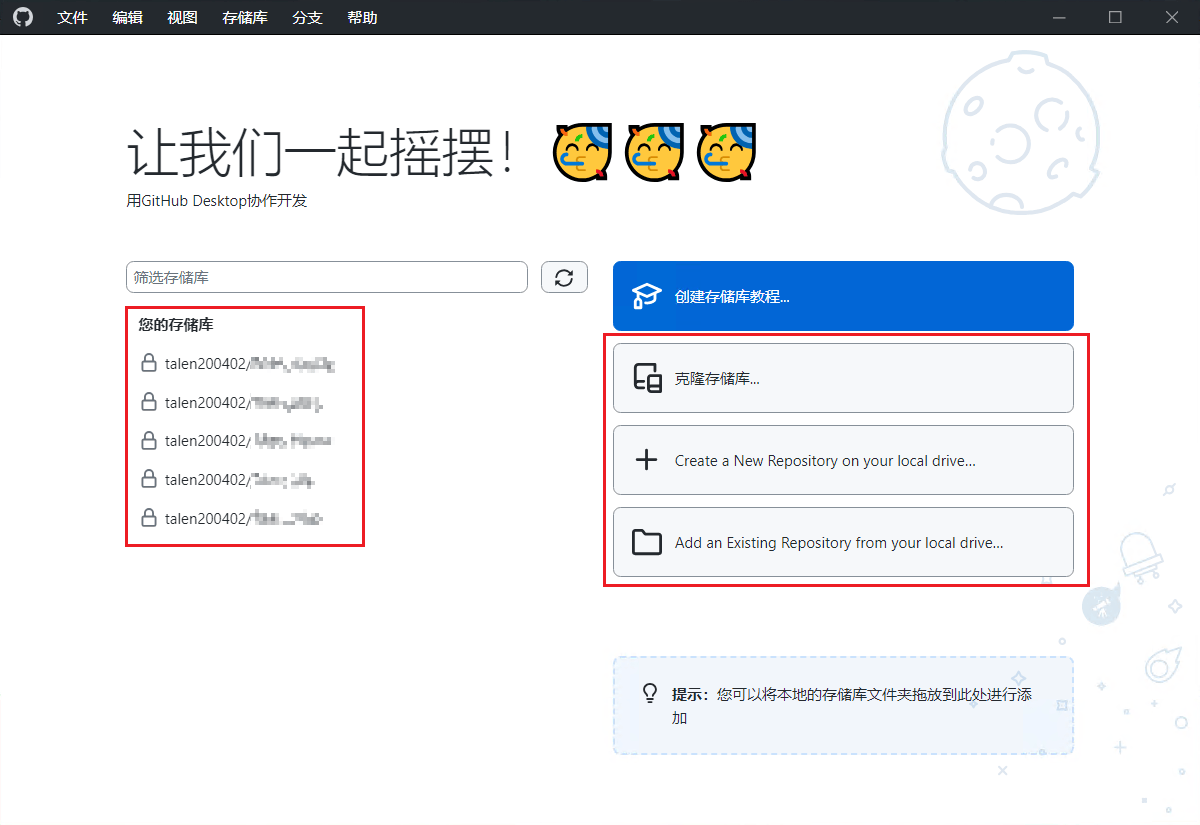
Task: Select the third talen200402 repository entry
Action: pos(240,441)
